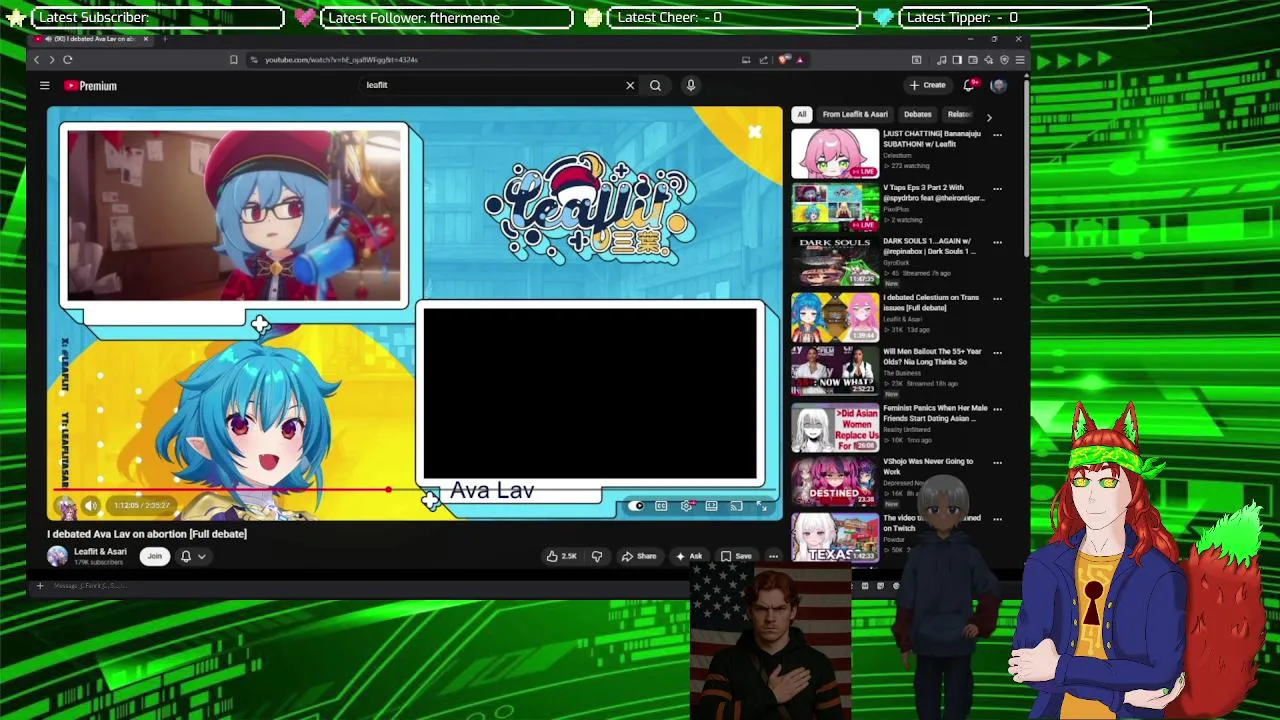Open options for DARK SOULS 1 video

click(997, 242)
